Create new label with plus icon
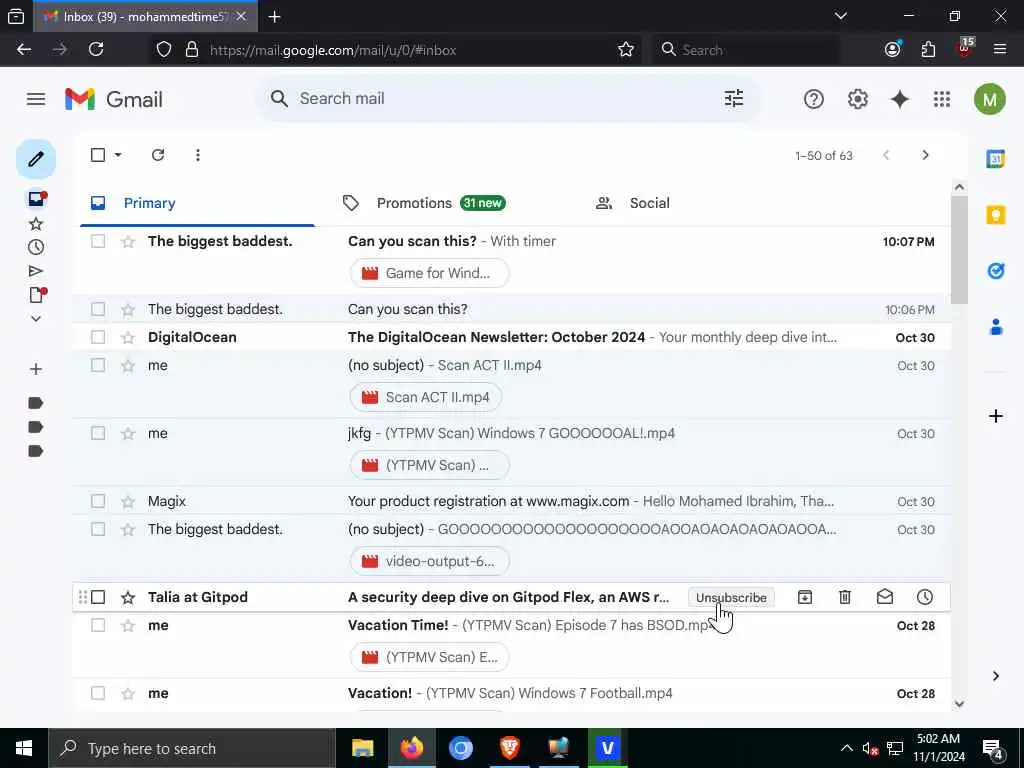 (36, 369)
